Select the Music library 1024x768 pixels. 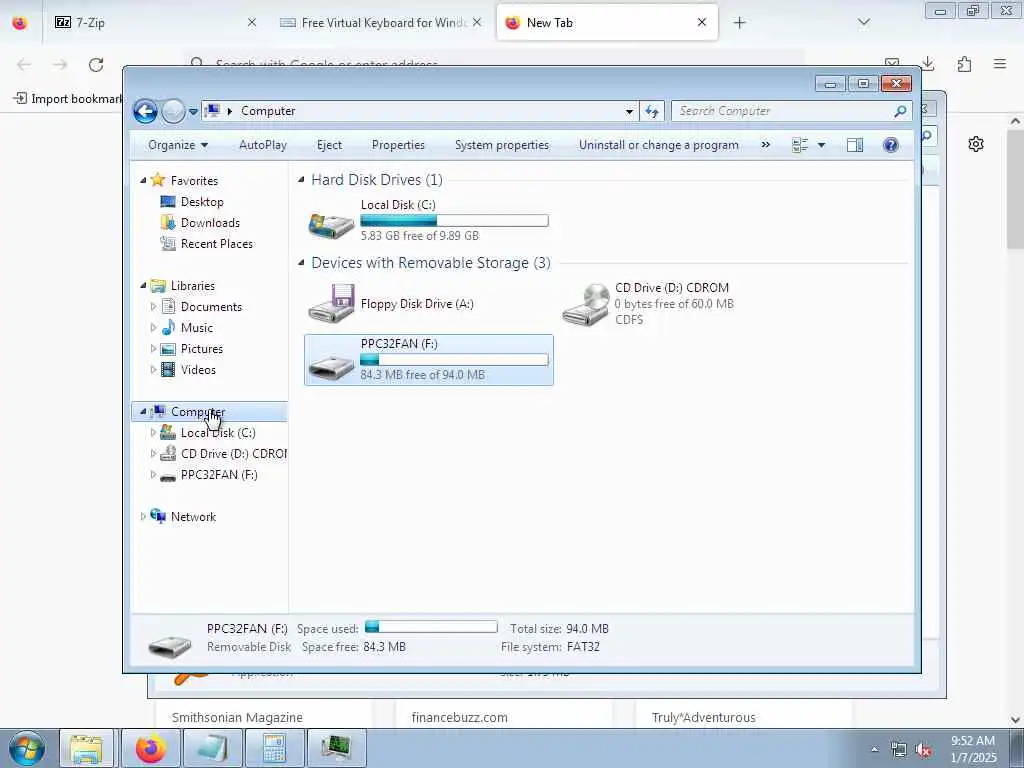(x=197, y=328)
